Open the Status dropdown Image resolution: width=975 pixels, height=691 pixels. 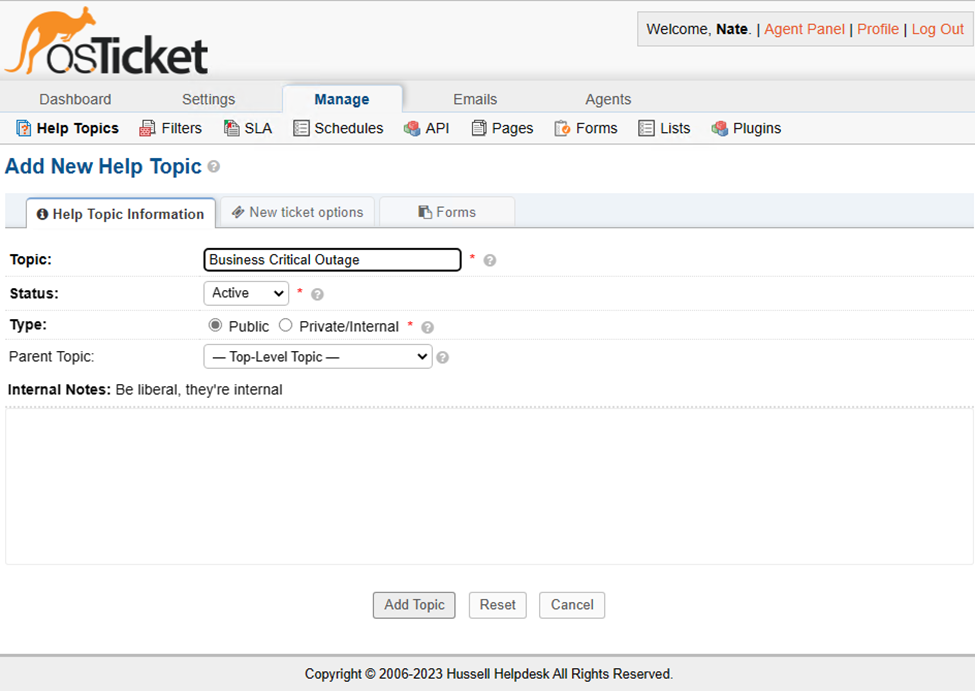(246, 293)
